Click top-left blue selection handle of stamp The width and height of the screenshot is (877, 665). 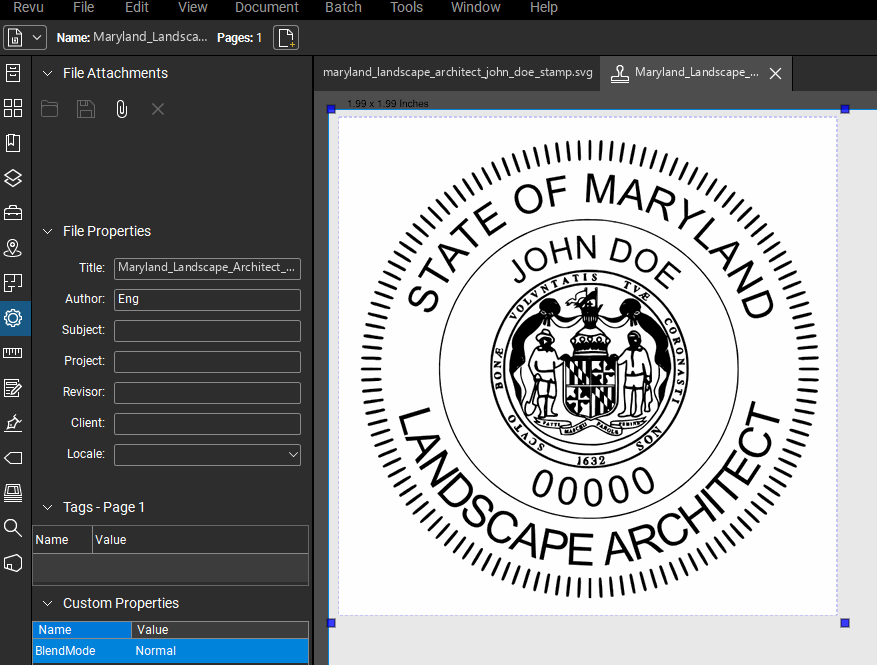331,109
